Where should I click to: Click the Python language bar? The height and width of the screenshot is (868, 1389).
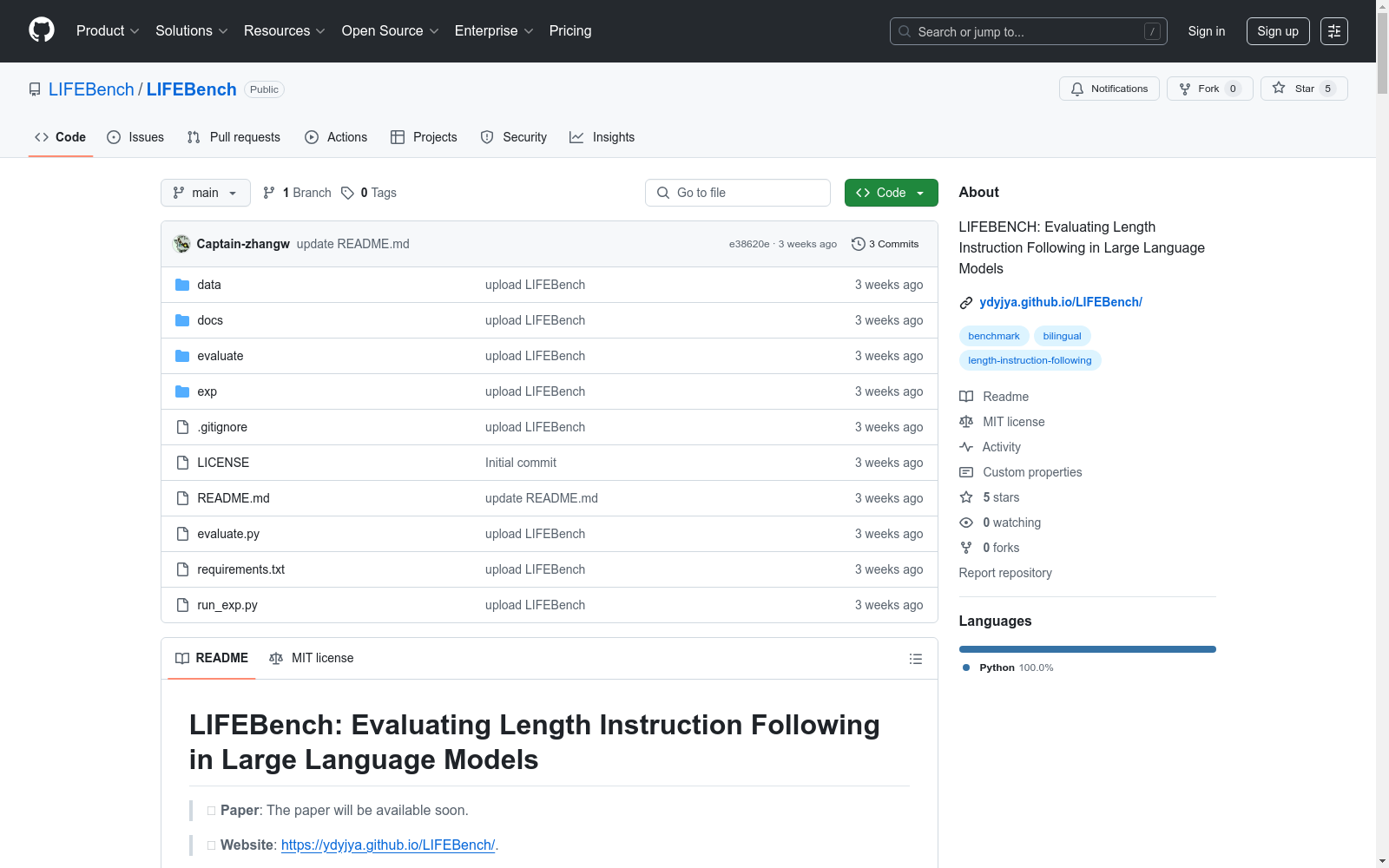pos(1088,649)
